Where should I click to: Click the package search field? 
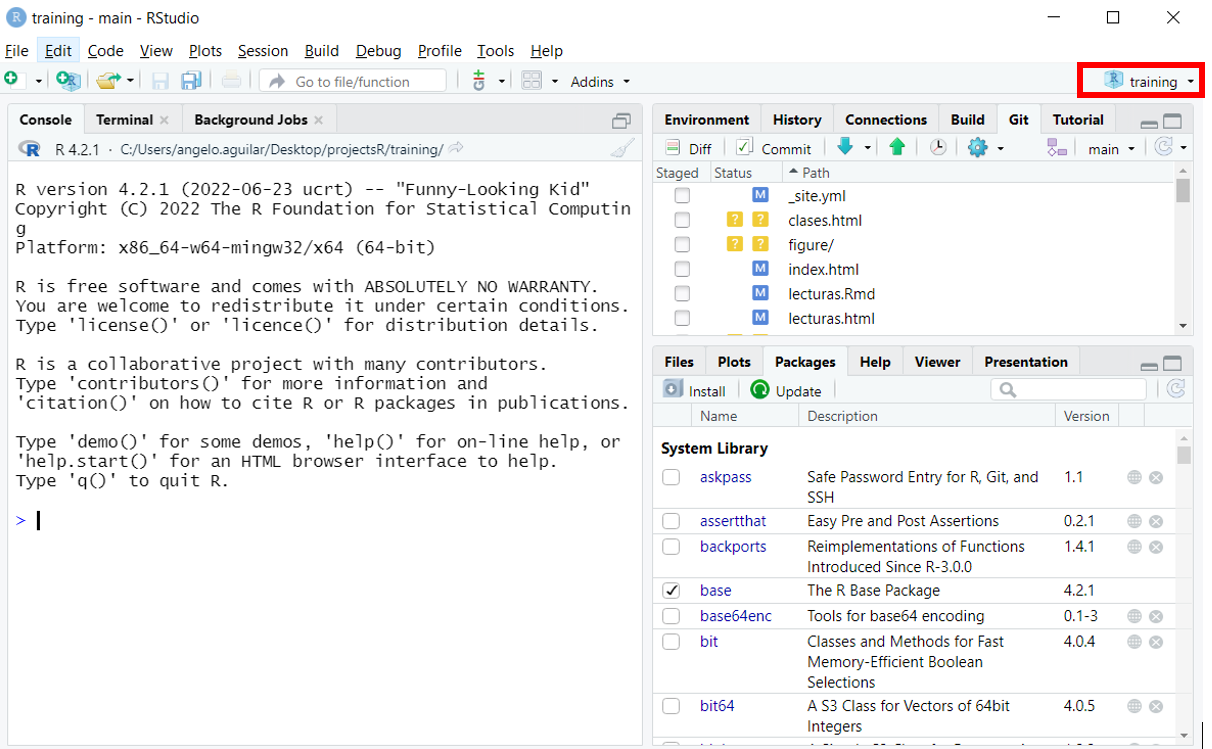[1068, 389]
